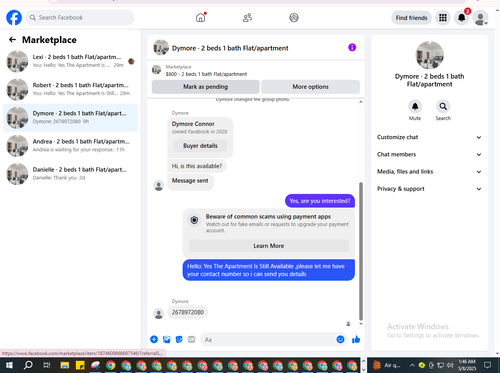Click the 'Yes, are you interested?' message

point(320,201)
